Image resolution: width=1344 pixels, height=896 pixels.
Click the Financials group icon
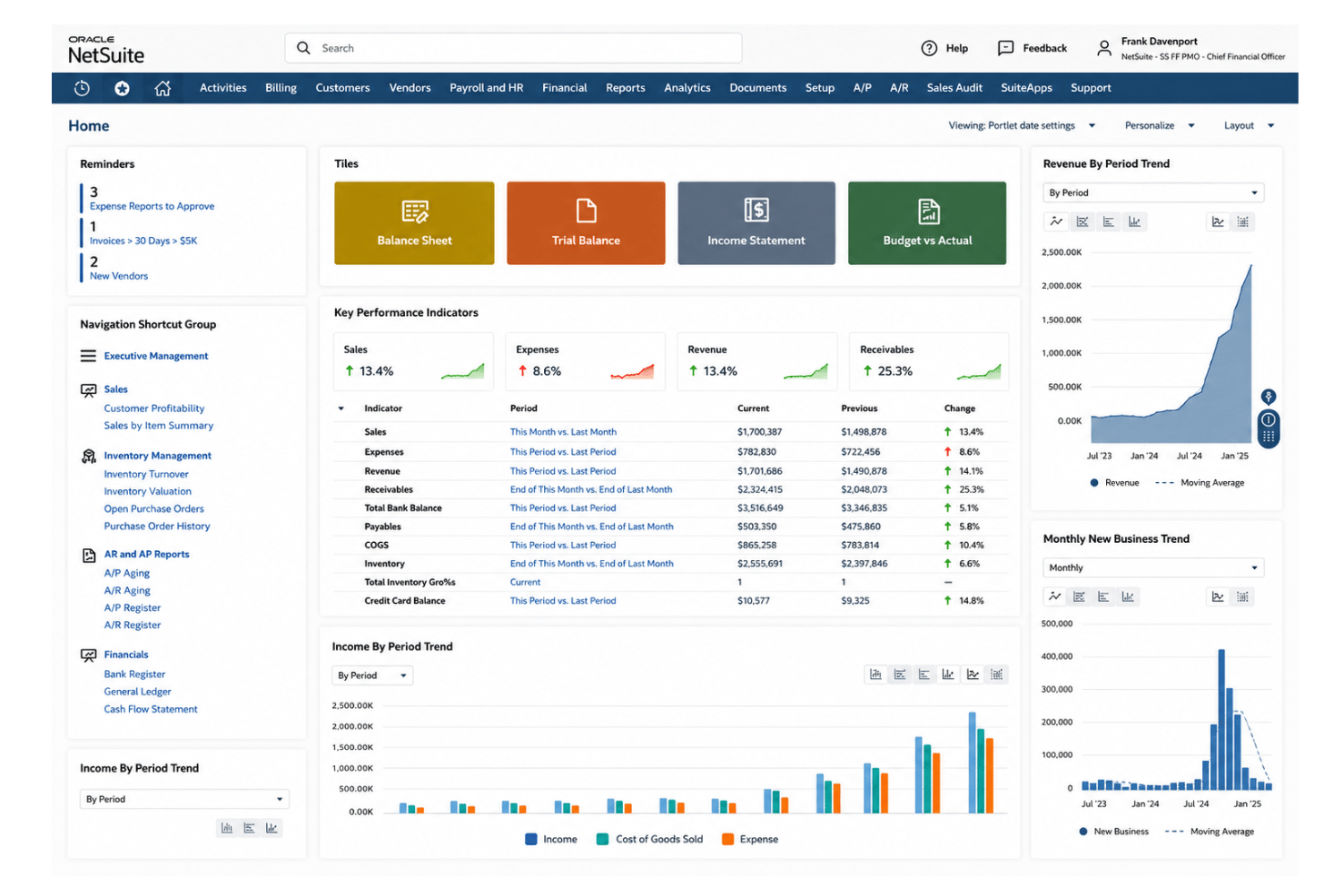pyautogui.click(x=88, y=655)
